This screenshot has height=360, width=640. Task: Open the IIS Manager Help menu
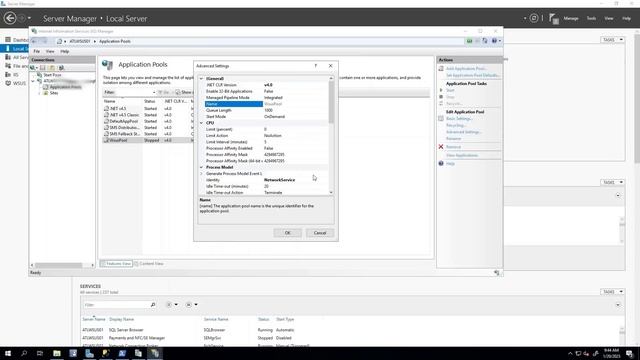64,51
